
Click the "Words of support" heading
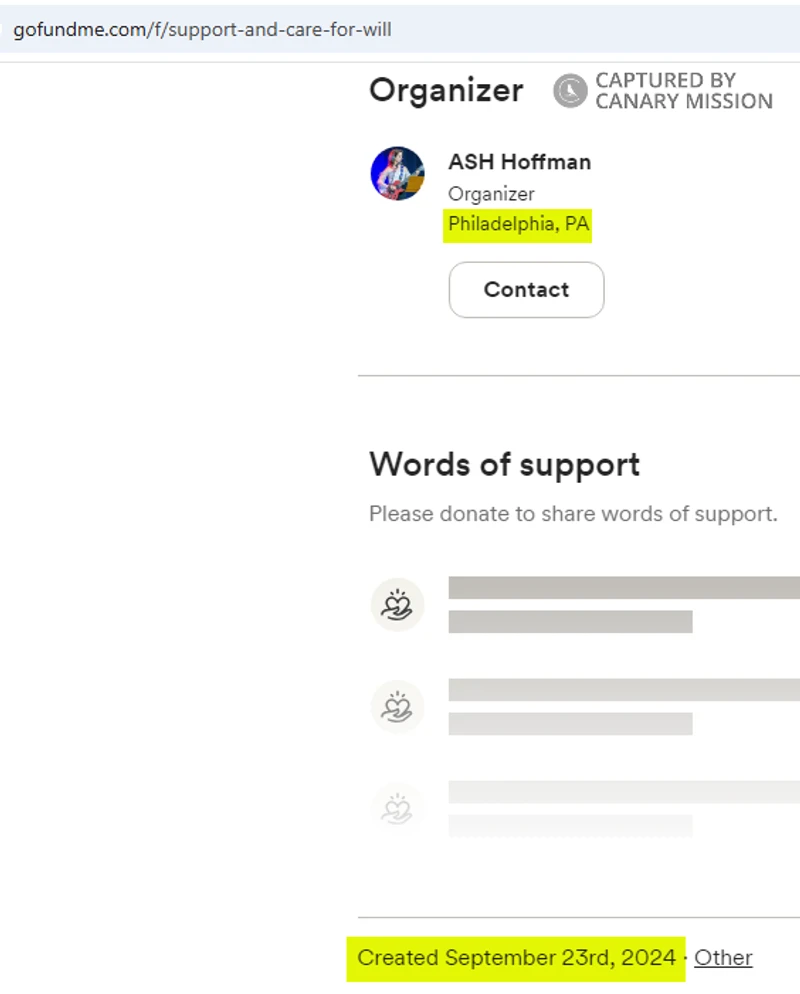click(504, 465)
